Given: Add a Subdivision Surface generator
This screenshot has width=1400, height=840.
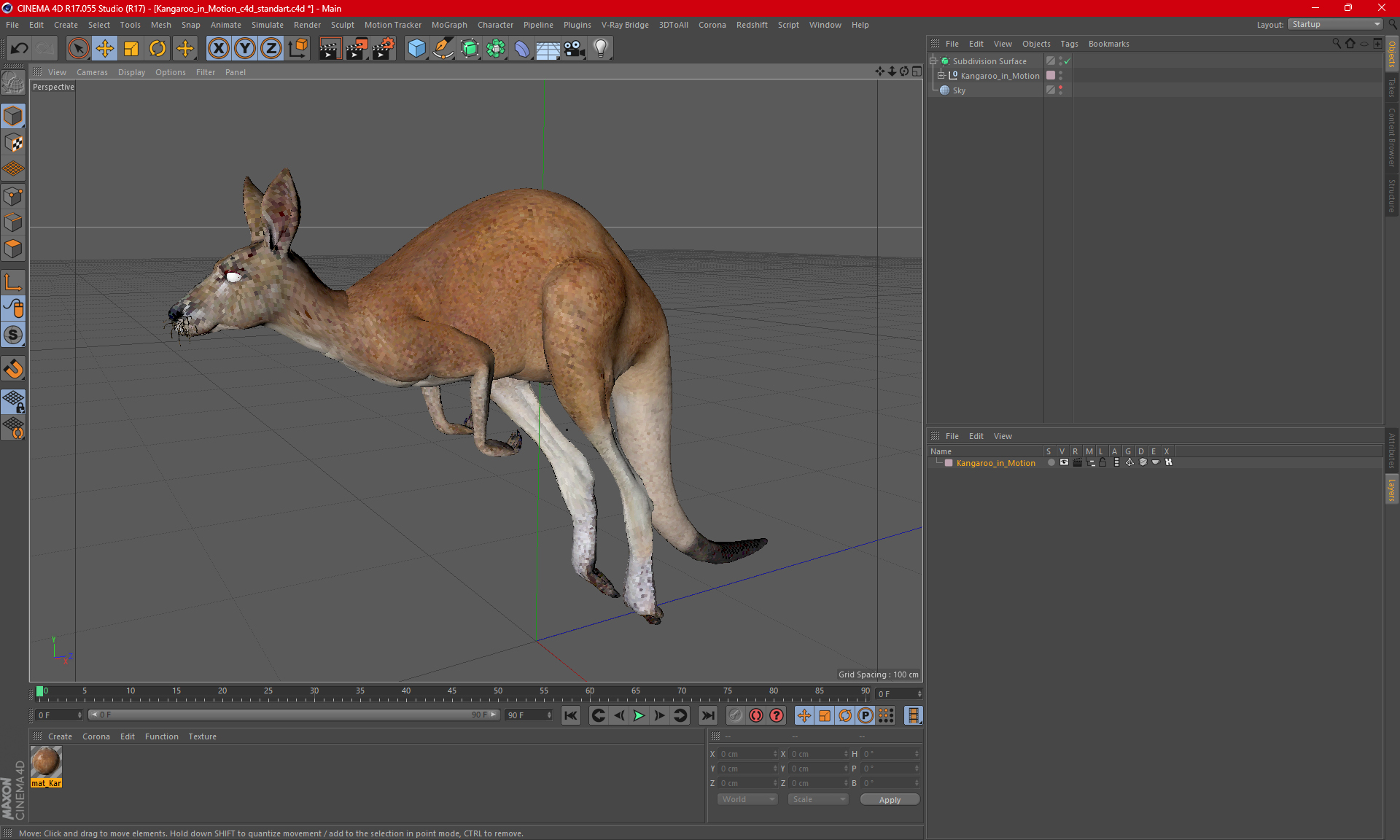Looking at the screenshot, I should (x=470, y=49).
